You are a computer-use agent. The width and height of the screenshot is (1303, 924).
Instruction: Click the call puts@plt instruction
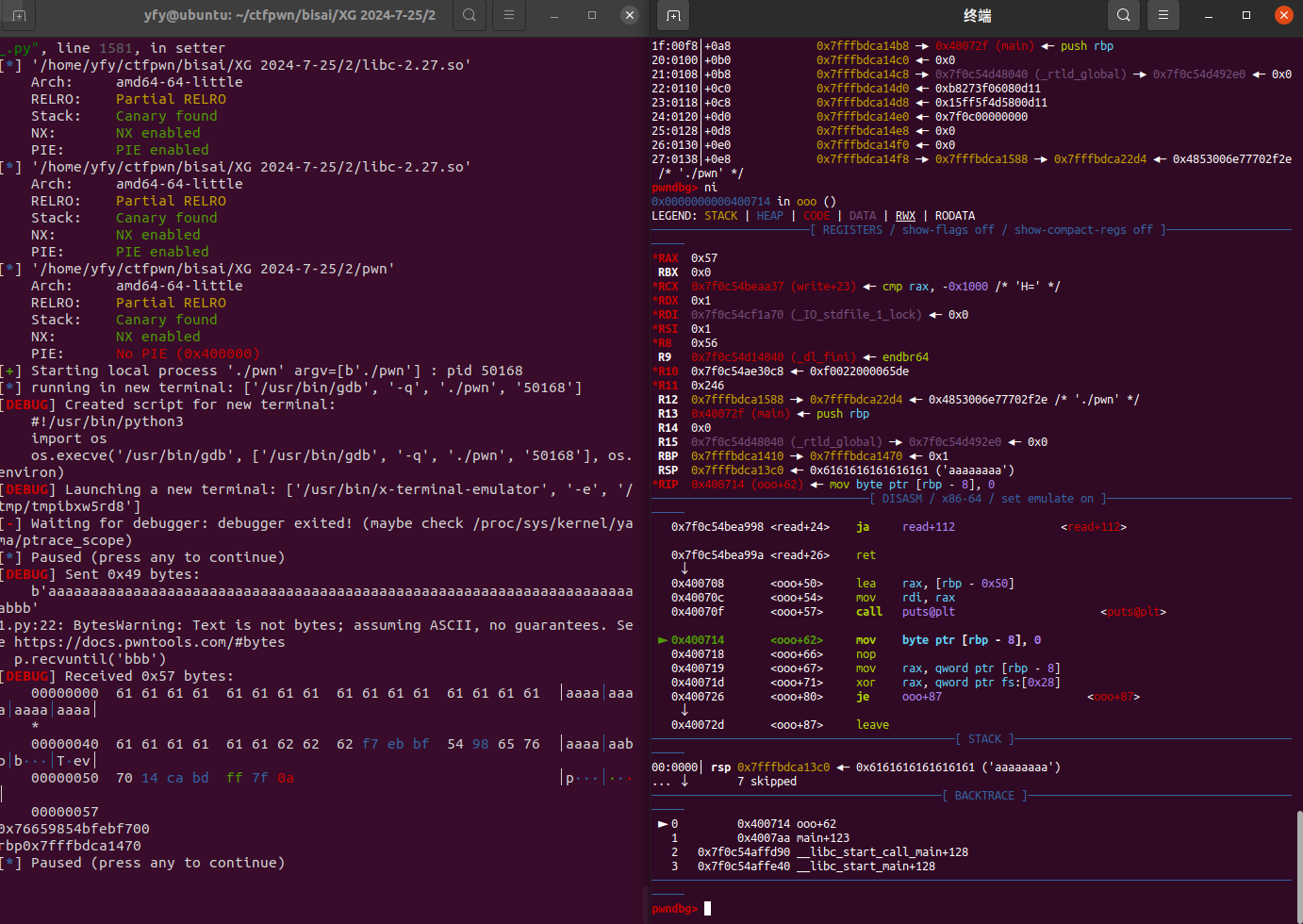pyautogui.click(x=905, y=612)
